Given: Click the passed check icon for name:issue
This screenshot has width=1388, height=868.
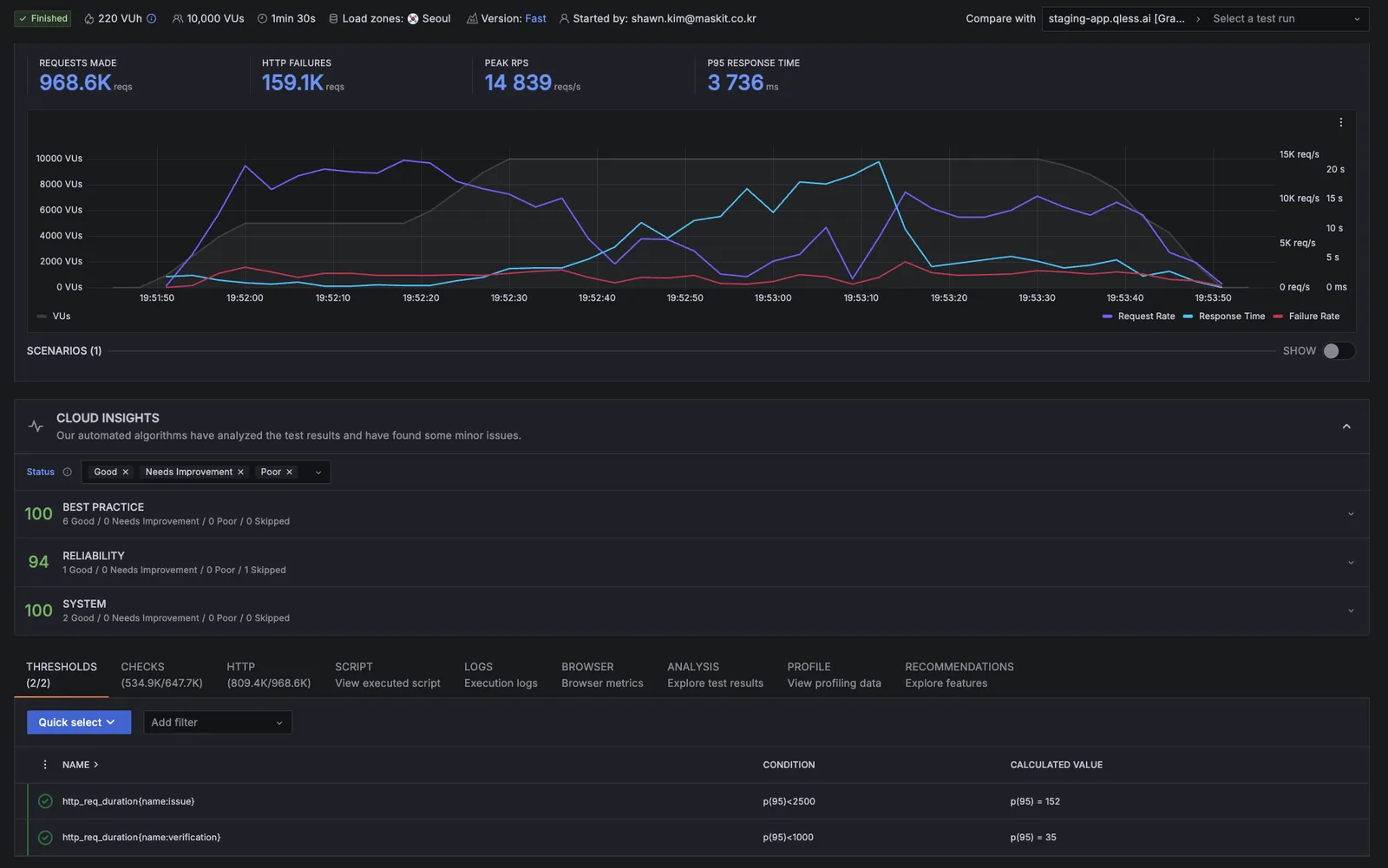Looking at the screenshot, I should coord(45,801).
